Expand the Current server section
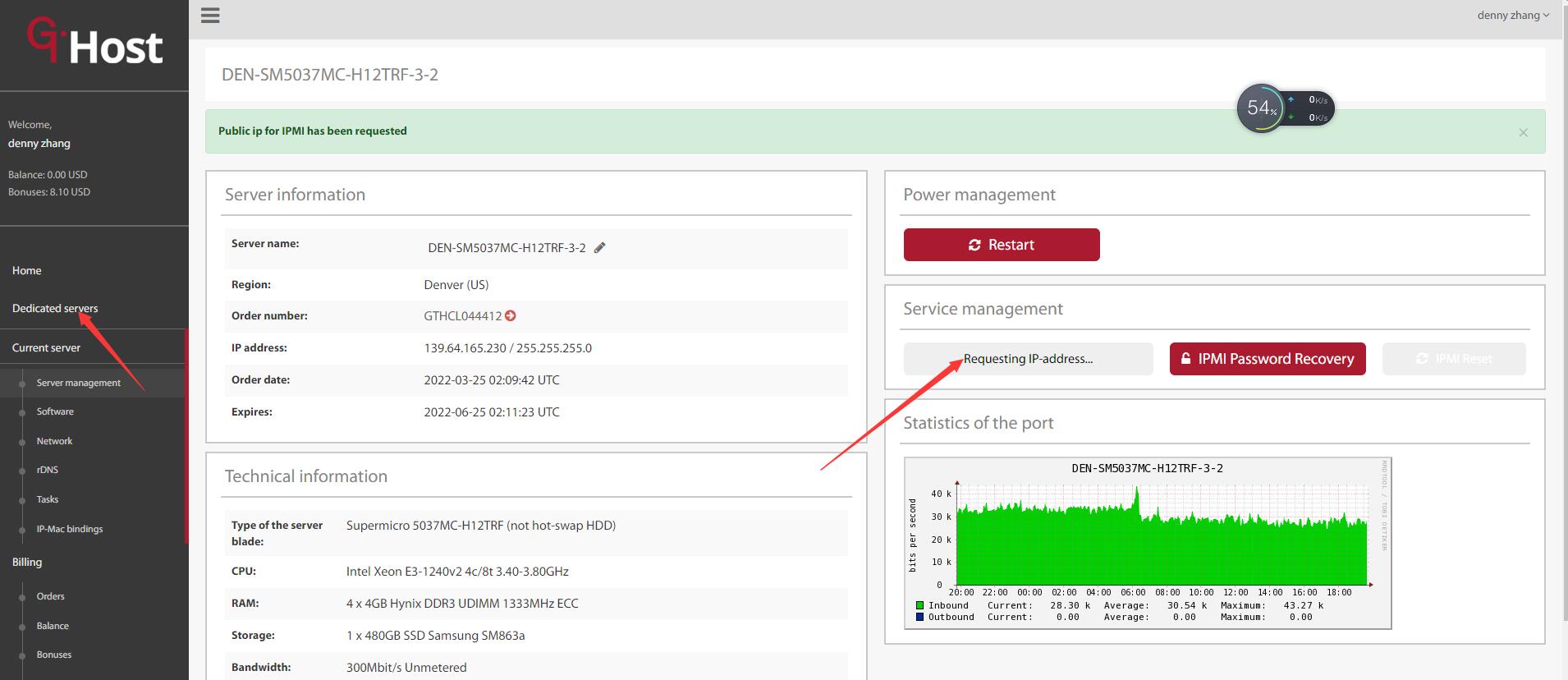Image resolution: width=1568 pixels, height=680 pixels. coord(46,347)
